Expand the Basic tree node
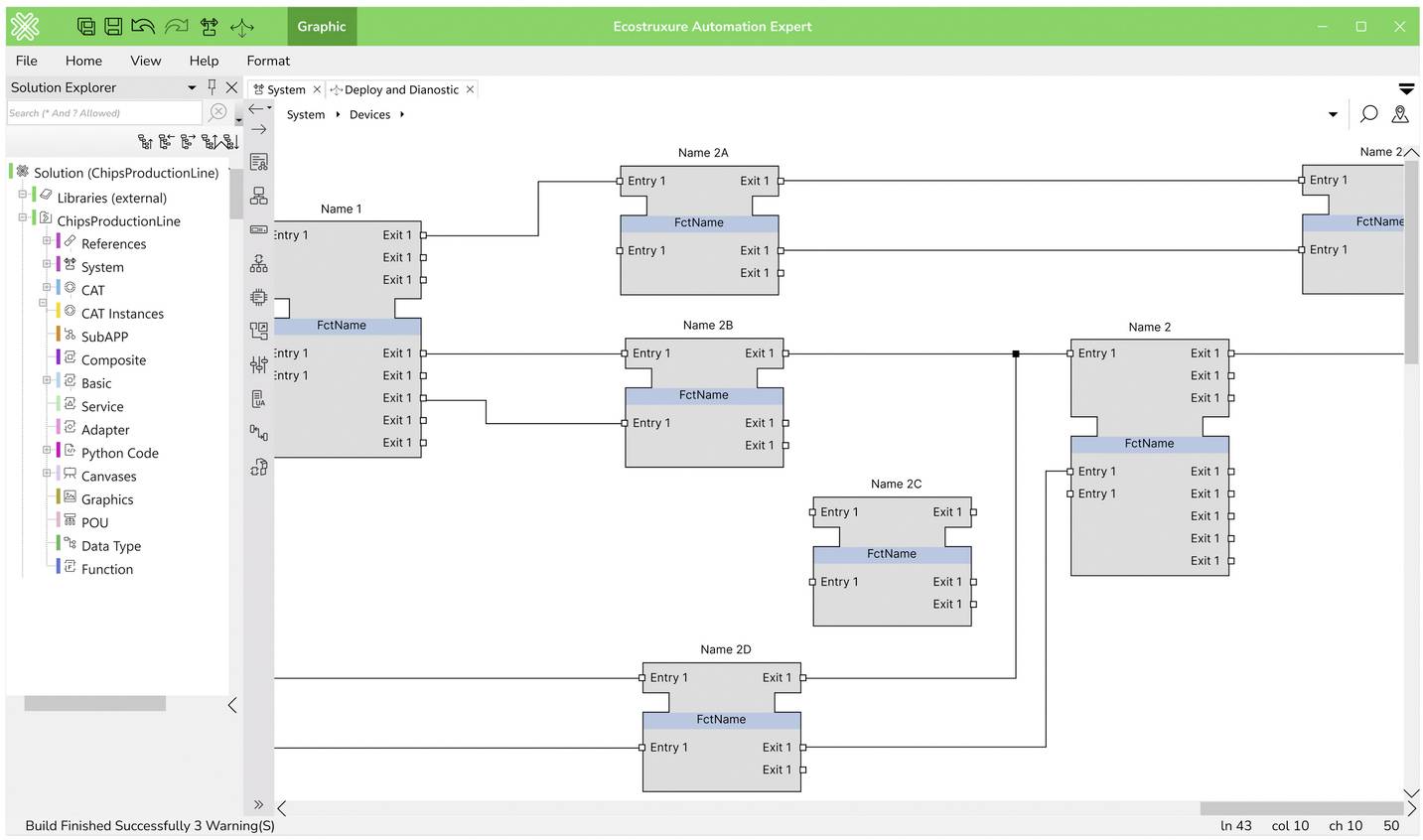This screenshot has height=840, width=1423. click(x=46, y=379)
